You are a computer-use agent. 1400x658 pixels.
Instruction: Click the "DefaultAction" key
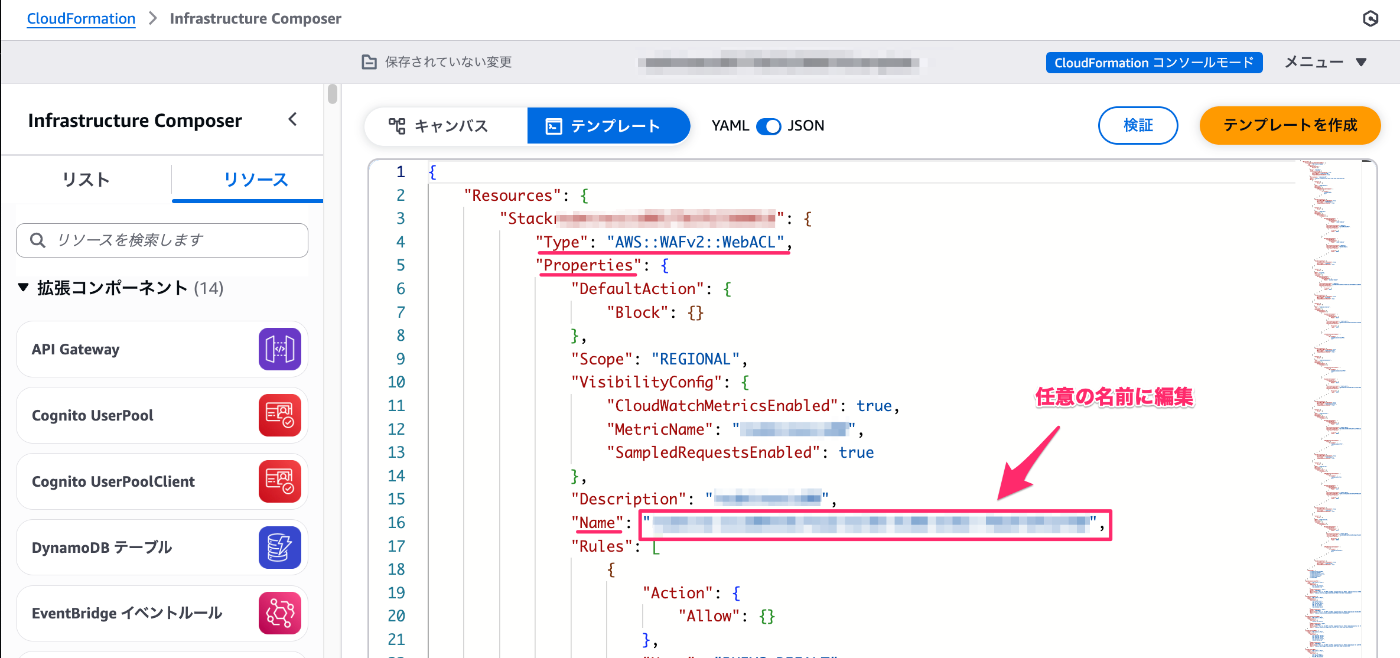click(638, 289)
